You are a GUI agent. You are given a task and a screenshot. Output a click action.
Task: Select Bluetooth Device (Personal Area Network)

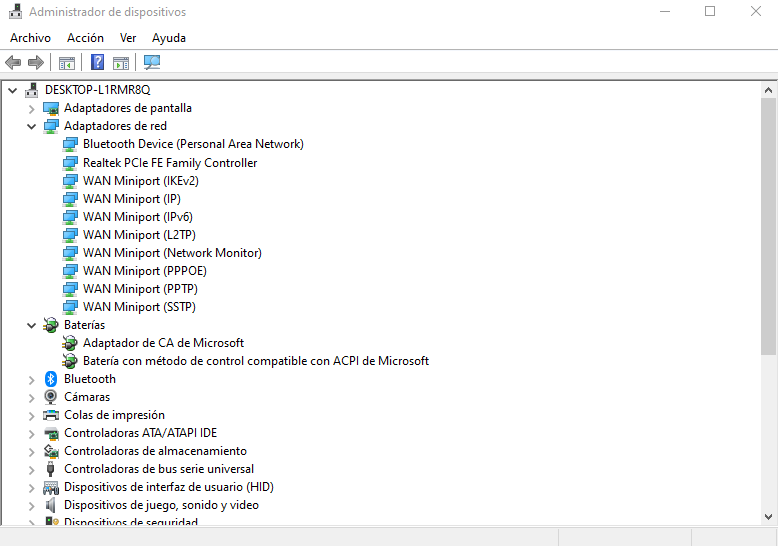tap(193, 144)
